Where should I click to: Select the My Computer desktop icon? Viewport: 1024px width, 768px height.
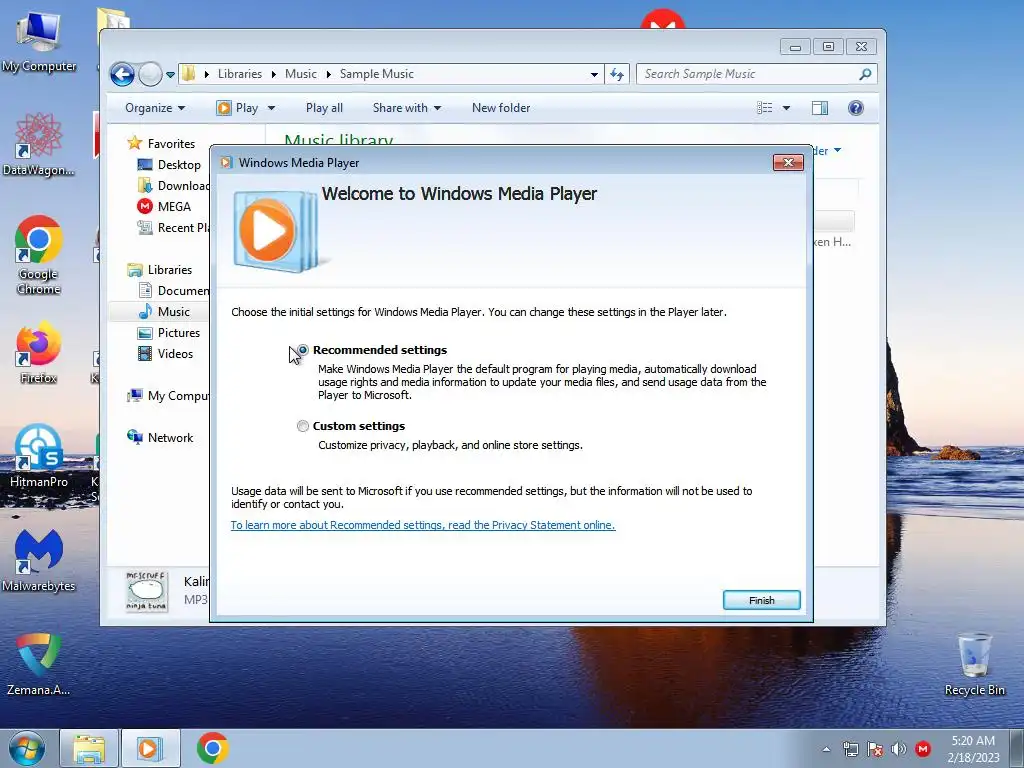(x=39, y=41)
